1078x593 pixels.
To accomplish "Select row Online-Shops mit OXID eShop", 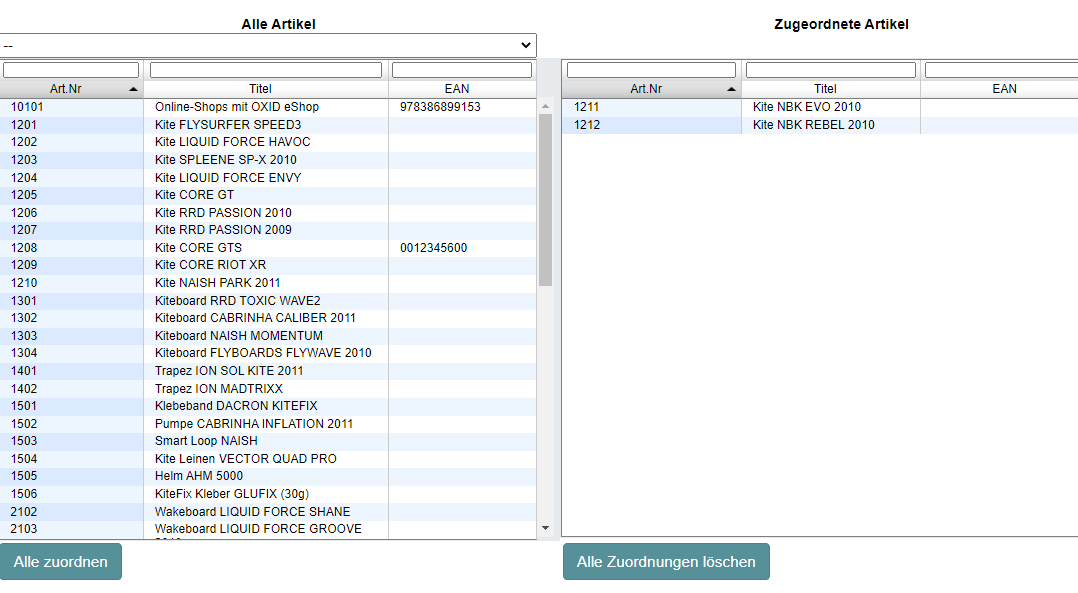I will click(x=268, y=107).
